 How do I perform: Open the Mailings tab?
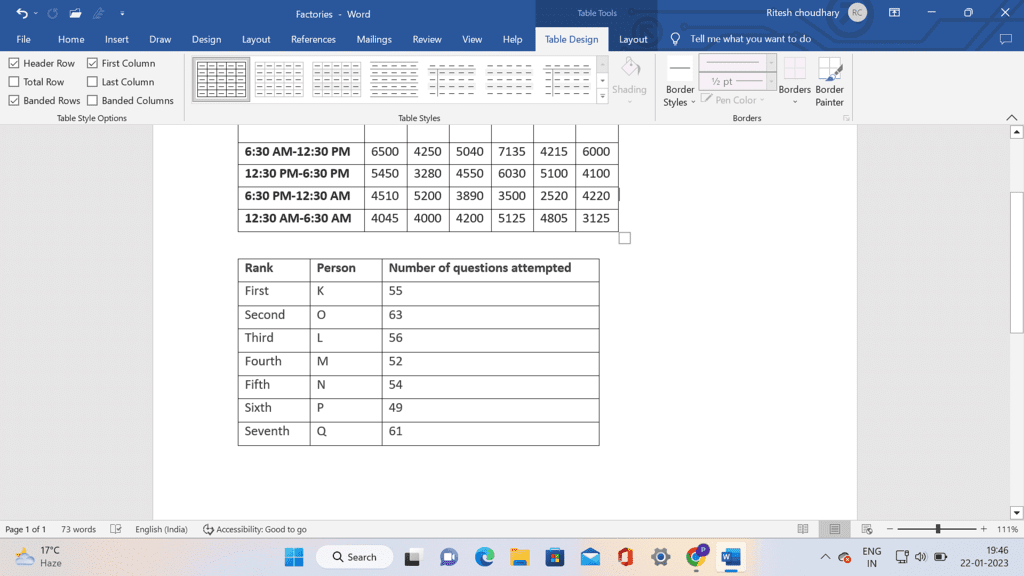tap(374, 39)
